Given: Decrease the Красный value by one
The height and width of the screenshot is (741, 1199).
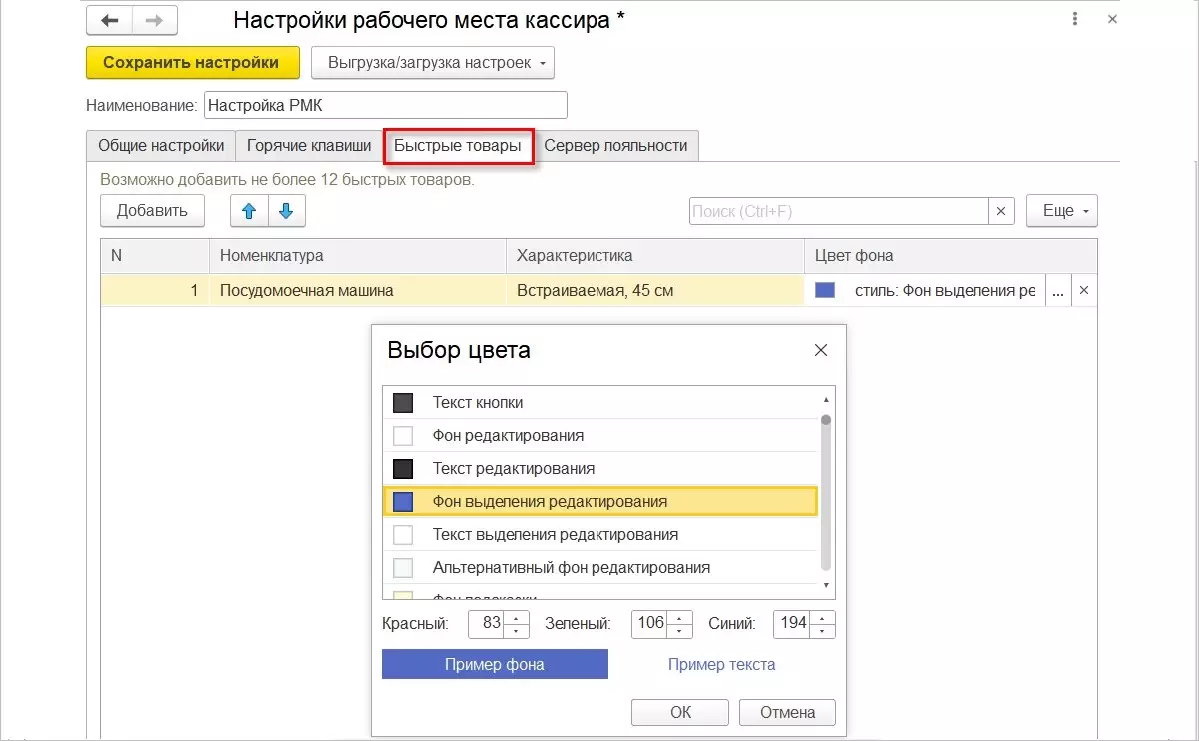Looking at the screenshot, I should click(x=517, y=631).
